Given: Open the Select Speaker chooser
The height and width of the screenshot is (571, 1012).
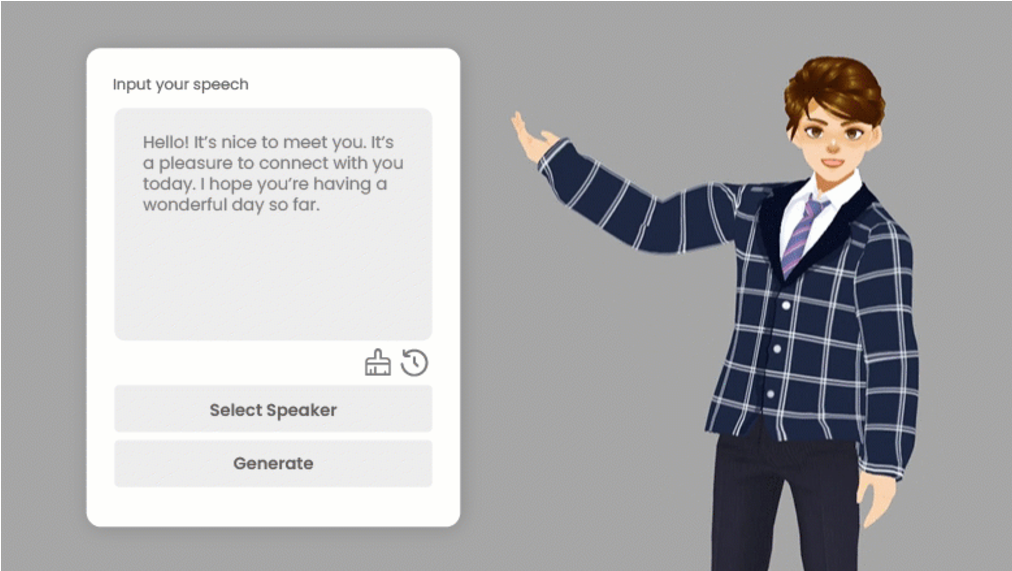Looking at the screenshot, I should (273, 409).
